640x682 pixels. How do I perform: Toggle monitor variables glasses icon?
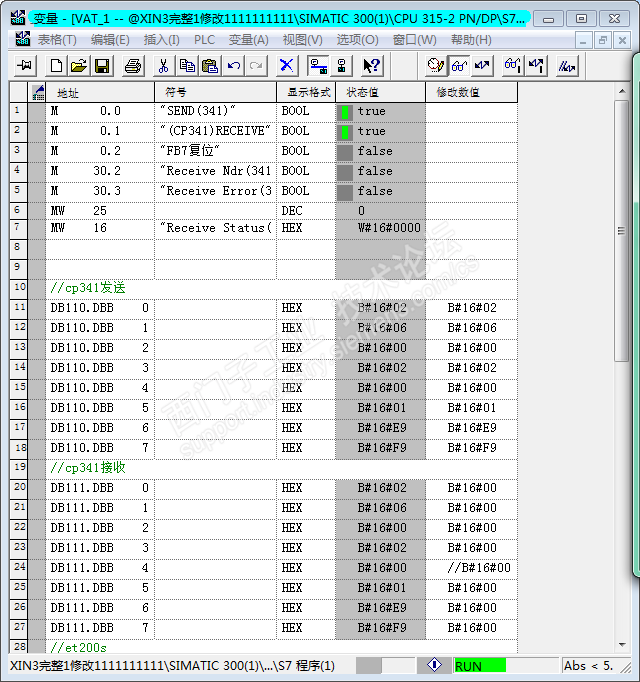coord(459,66)
